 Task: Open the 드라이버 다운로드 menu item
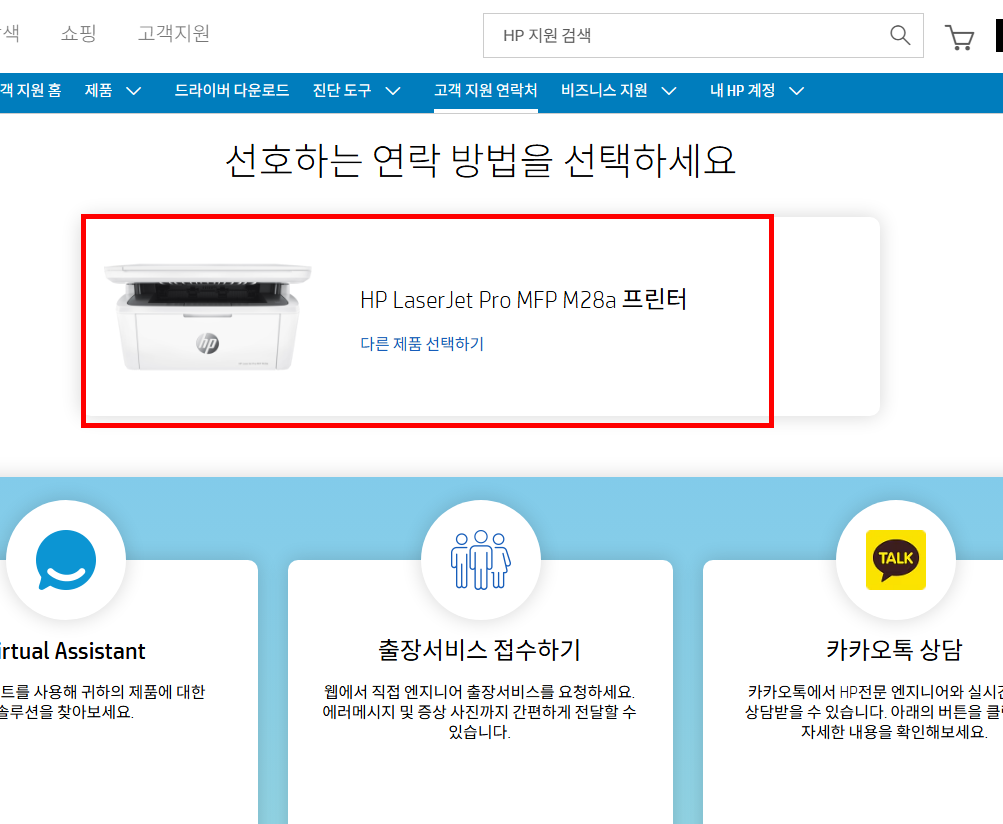coord(231,90)
